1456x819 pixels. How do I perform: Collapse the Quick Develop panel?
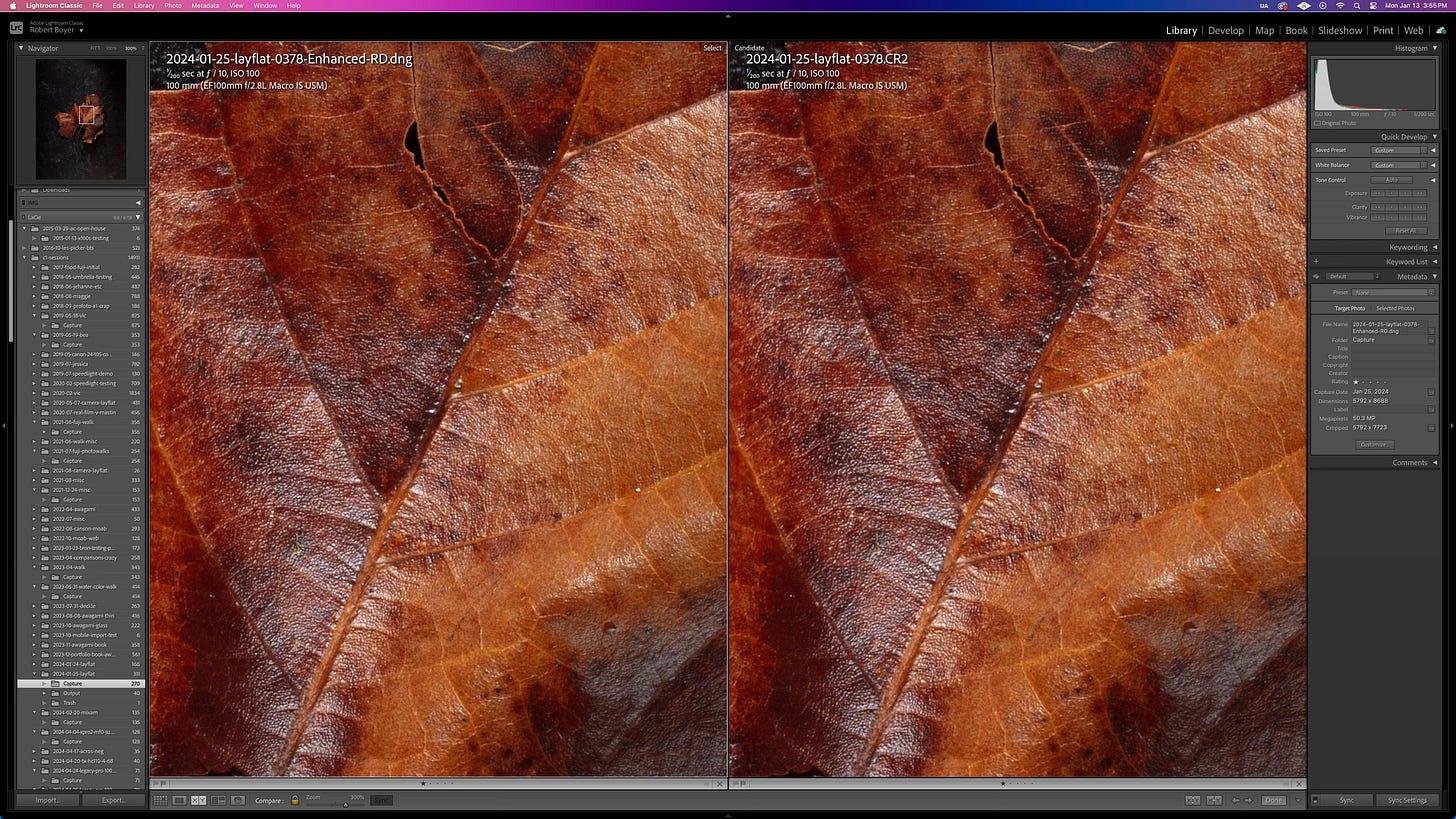[x=1437, y=136]
